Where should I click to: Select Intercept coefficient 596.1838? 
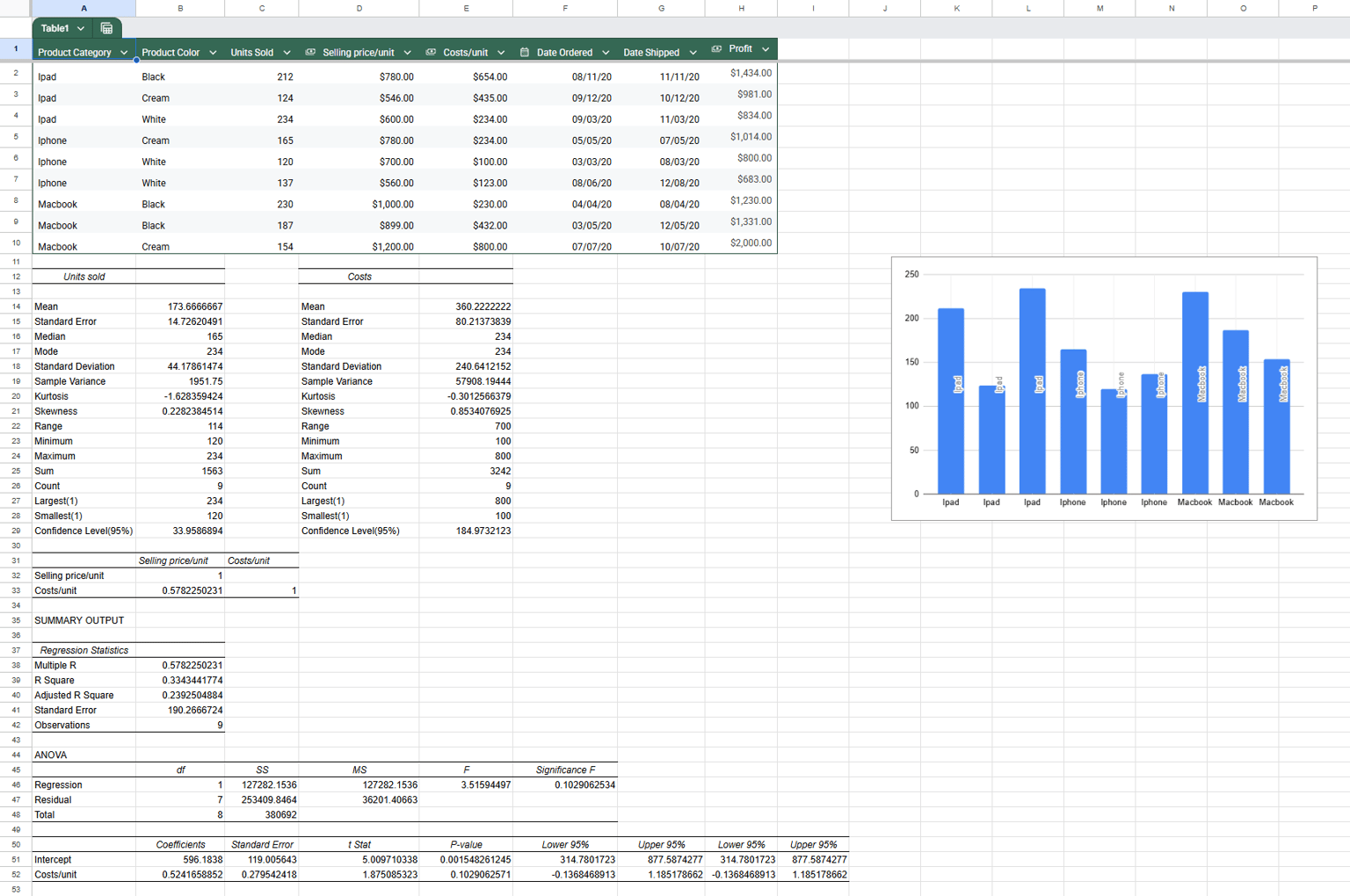pyautogui.click(x=180, y=859)
